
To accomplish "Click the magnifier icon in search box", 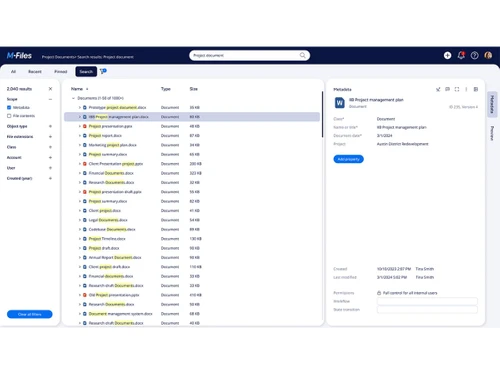I will click(x=302, y=55).
